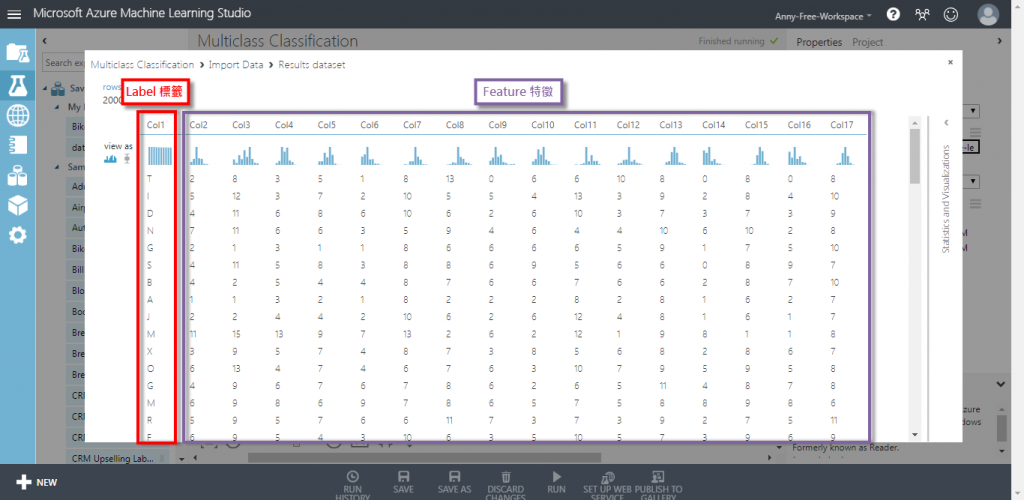Click the quick help pane down arrow

point(1002,450)
